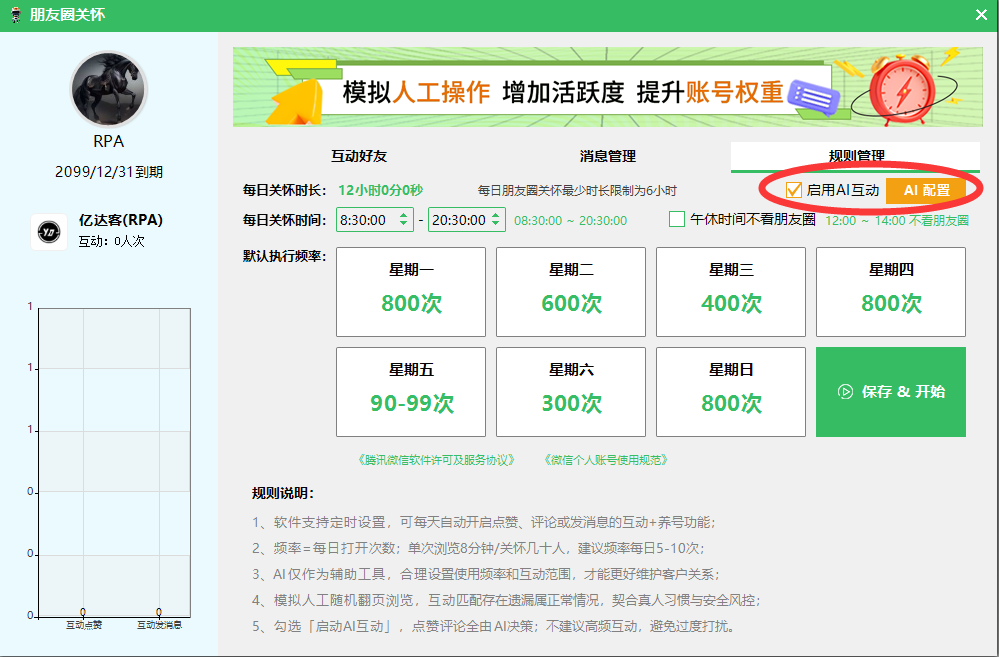Disable the 启用AI互动 checkbox
999x657 pixels.
point(794,190)
